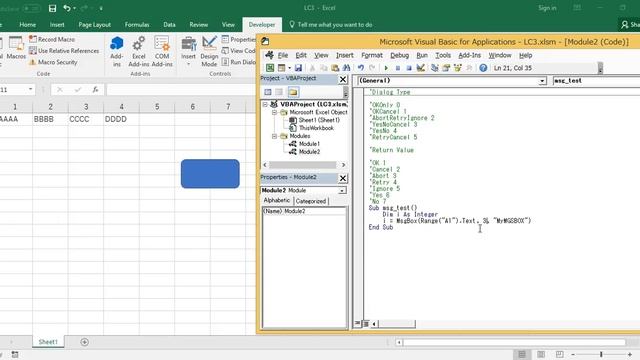Screen dimensions: 640x360
Task: Open the blue Add-ins store icon
Action: point(117,51)
